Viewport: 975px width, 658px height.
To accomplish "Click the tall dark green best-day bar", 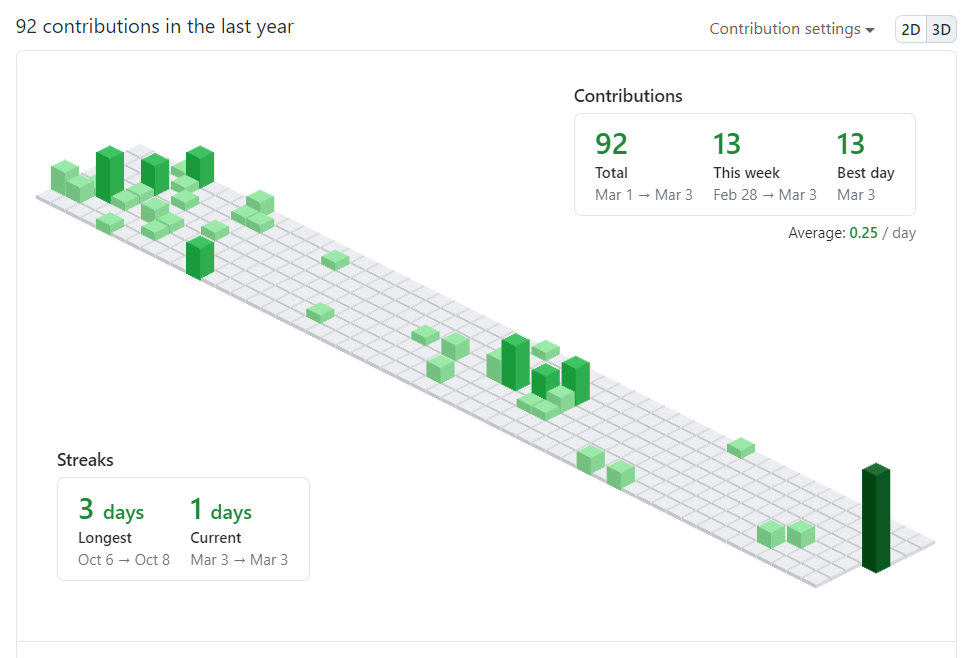I will 876,520.
